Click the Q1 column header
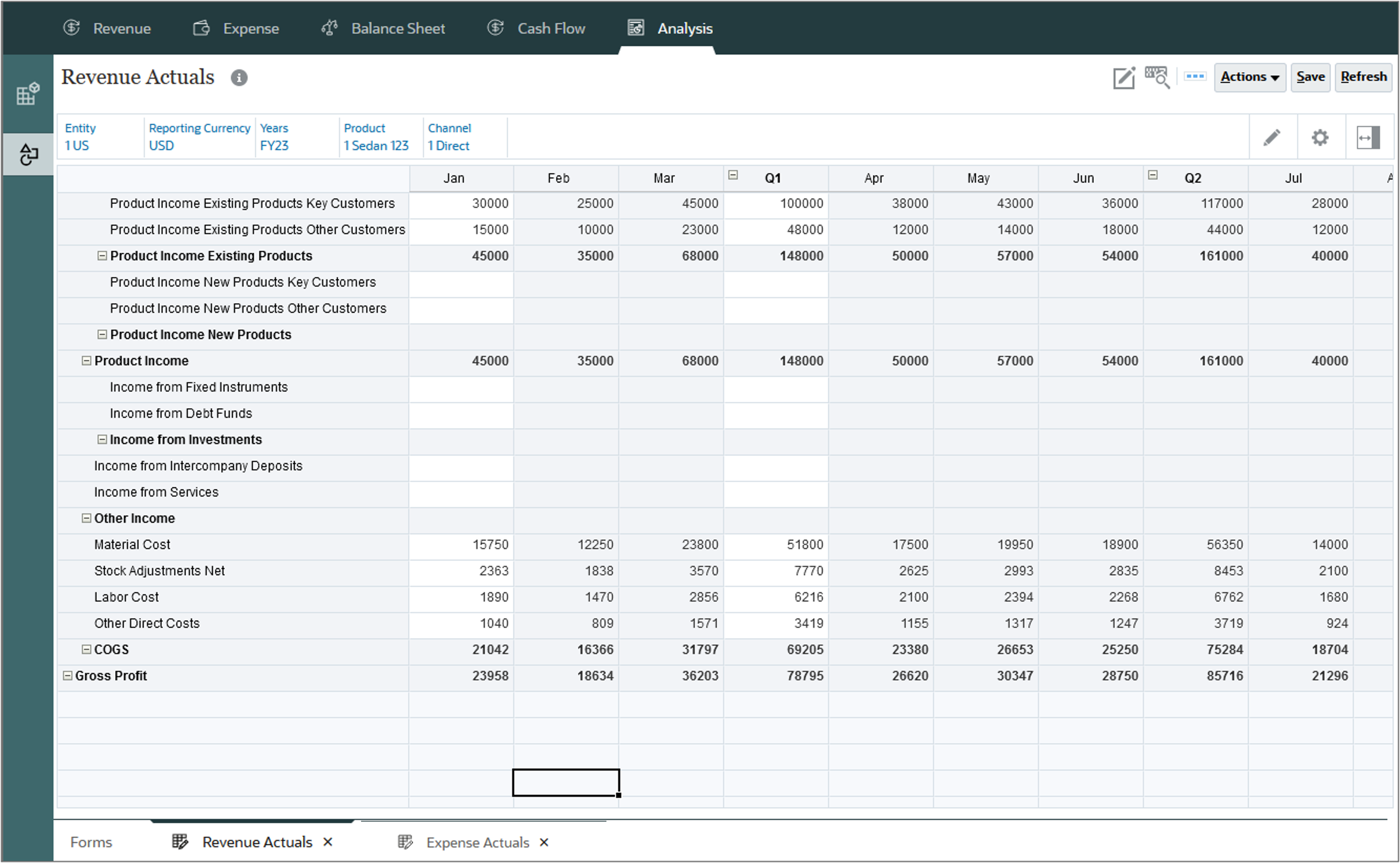 pyautogui.click(x=776, y=178)
